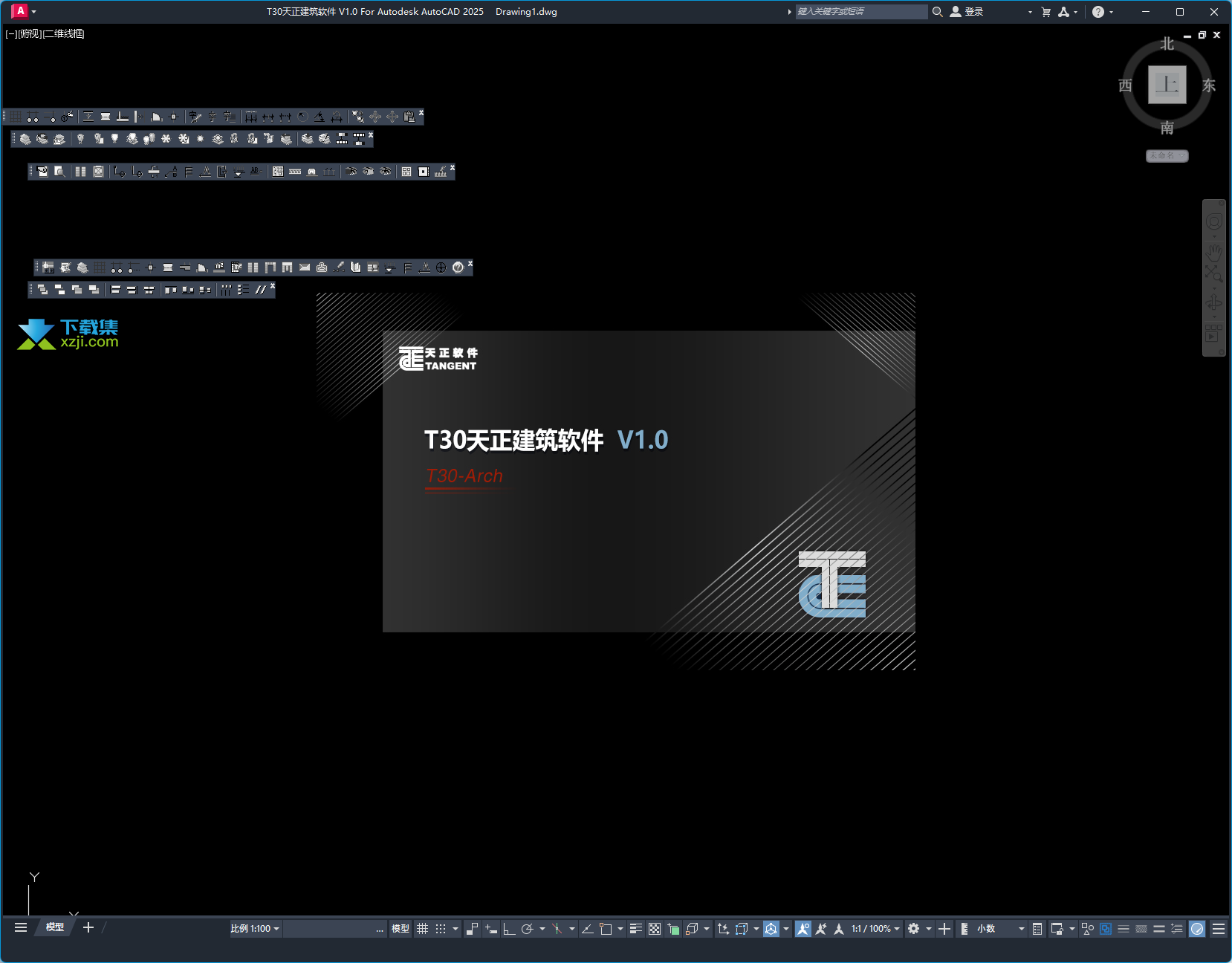1232x963 pixels.
Task: Open 1:1 / 100% annotation scale dropdown
Action: [875, 929]
